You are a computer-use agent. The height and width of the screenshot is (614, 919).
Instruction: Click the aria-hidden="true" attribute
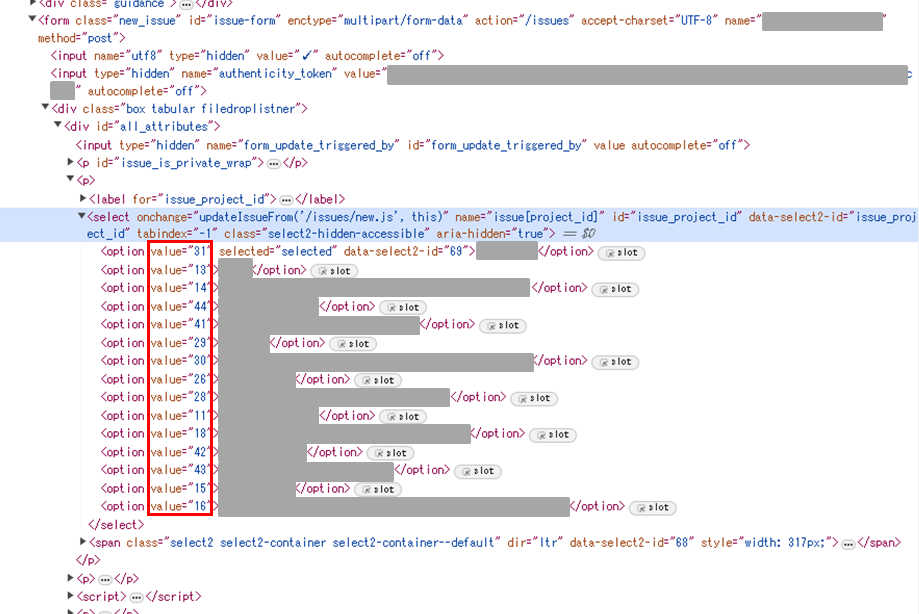point(494,233)
